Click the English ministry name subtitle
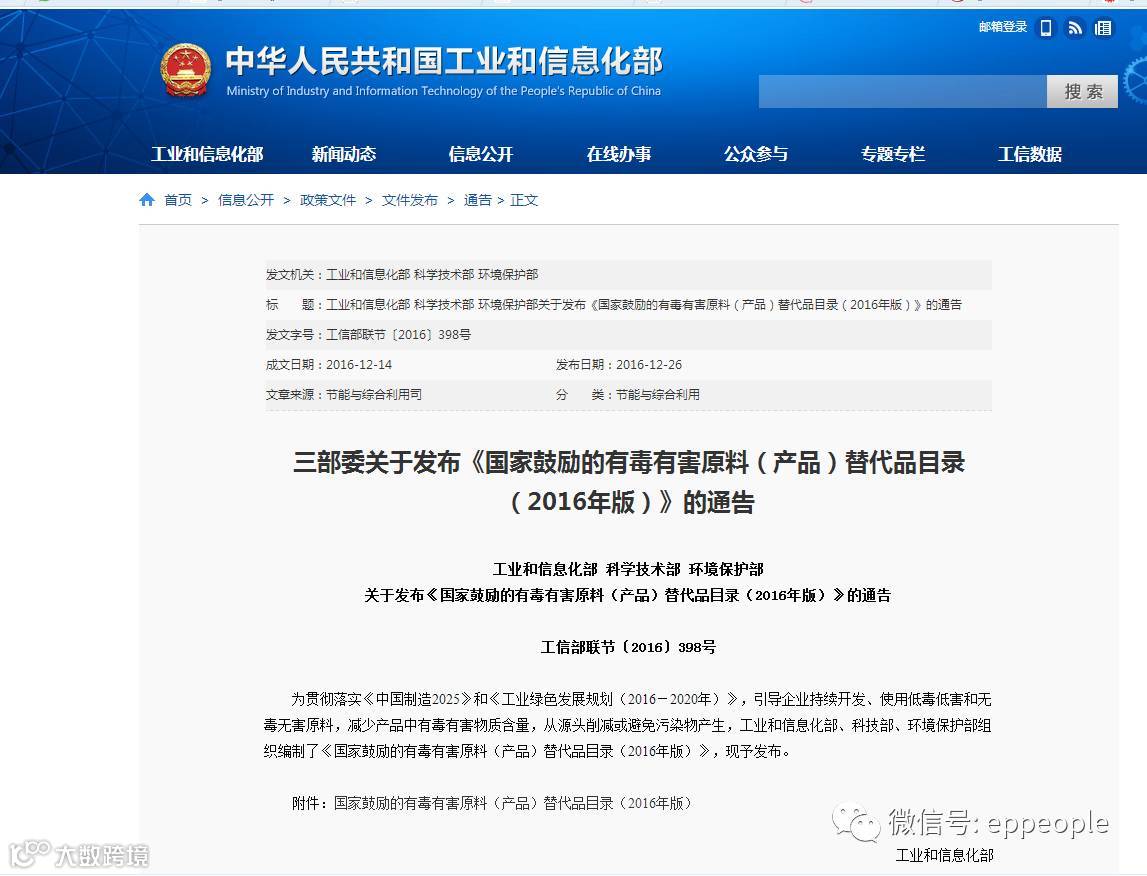Image resolution: width=1147 pixels, height=876 pixels. [x=443, y=91]
